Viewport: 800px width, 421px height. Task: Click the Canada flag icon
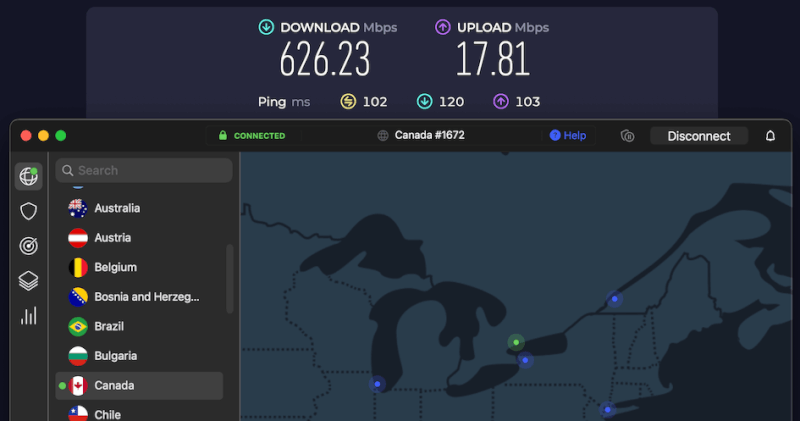[x=78, y=386]
